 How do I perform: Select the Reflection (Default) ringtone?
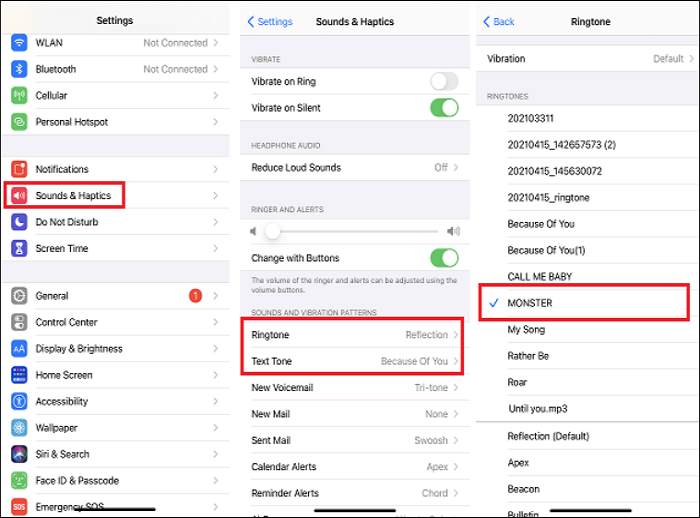coord(587,436)
